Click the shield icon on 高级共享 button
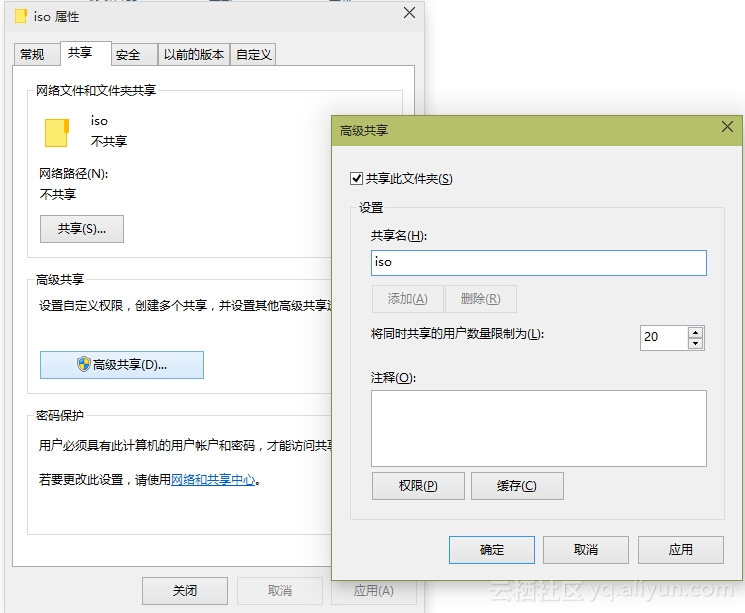Viewport: 745px width, 613px height. coord(84,364)
